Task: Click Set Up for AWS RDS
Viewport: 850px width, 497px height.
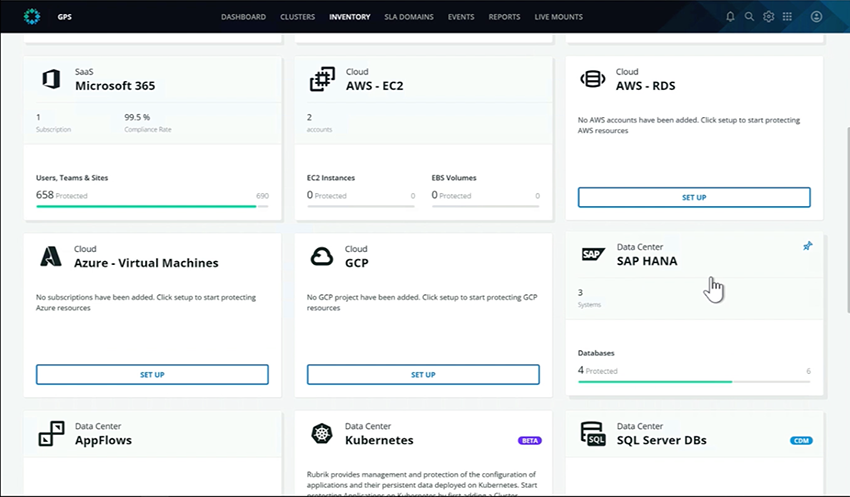Action: tap(694, 197)
